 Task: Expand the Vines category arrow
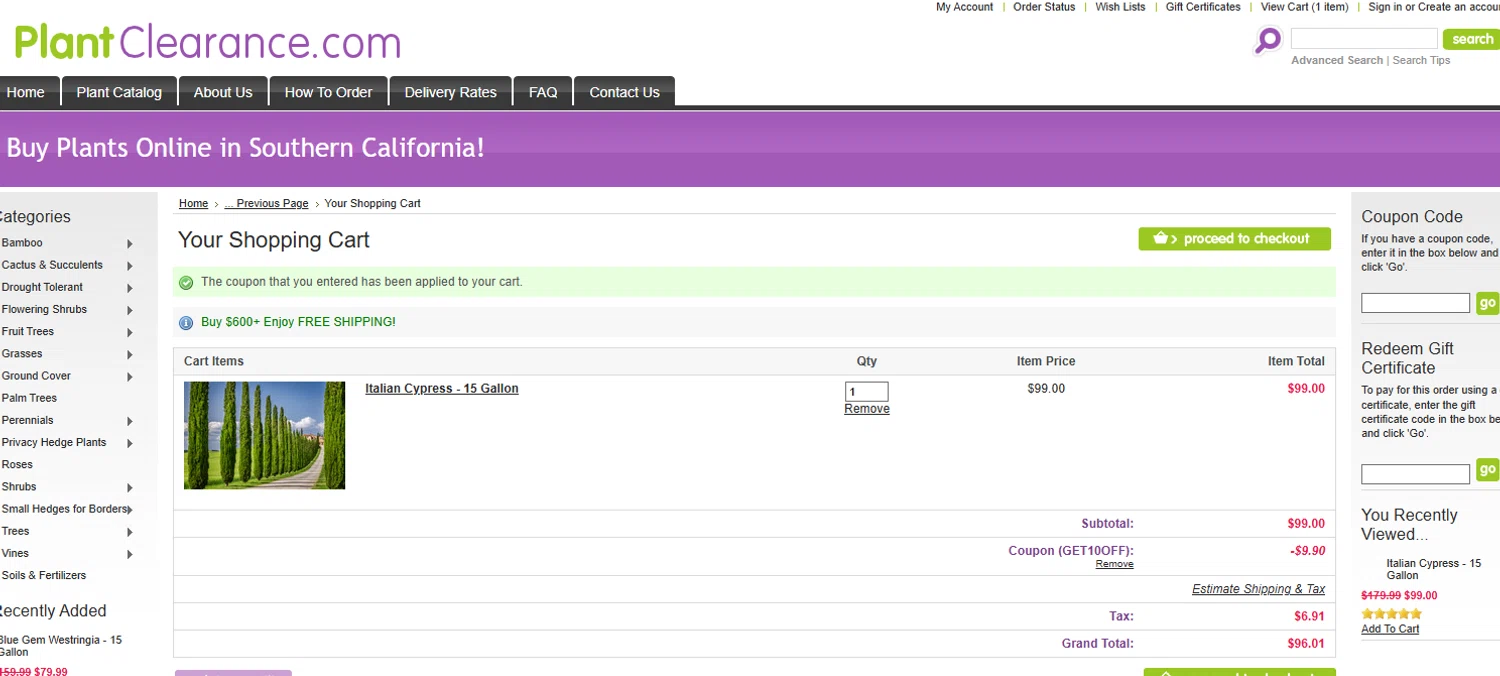tap(130, 554)
